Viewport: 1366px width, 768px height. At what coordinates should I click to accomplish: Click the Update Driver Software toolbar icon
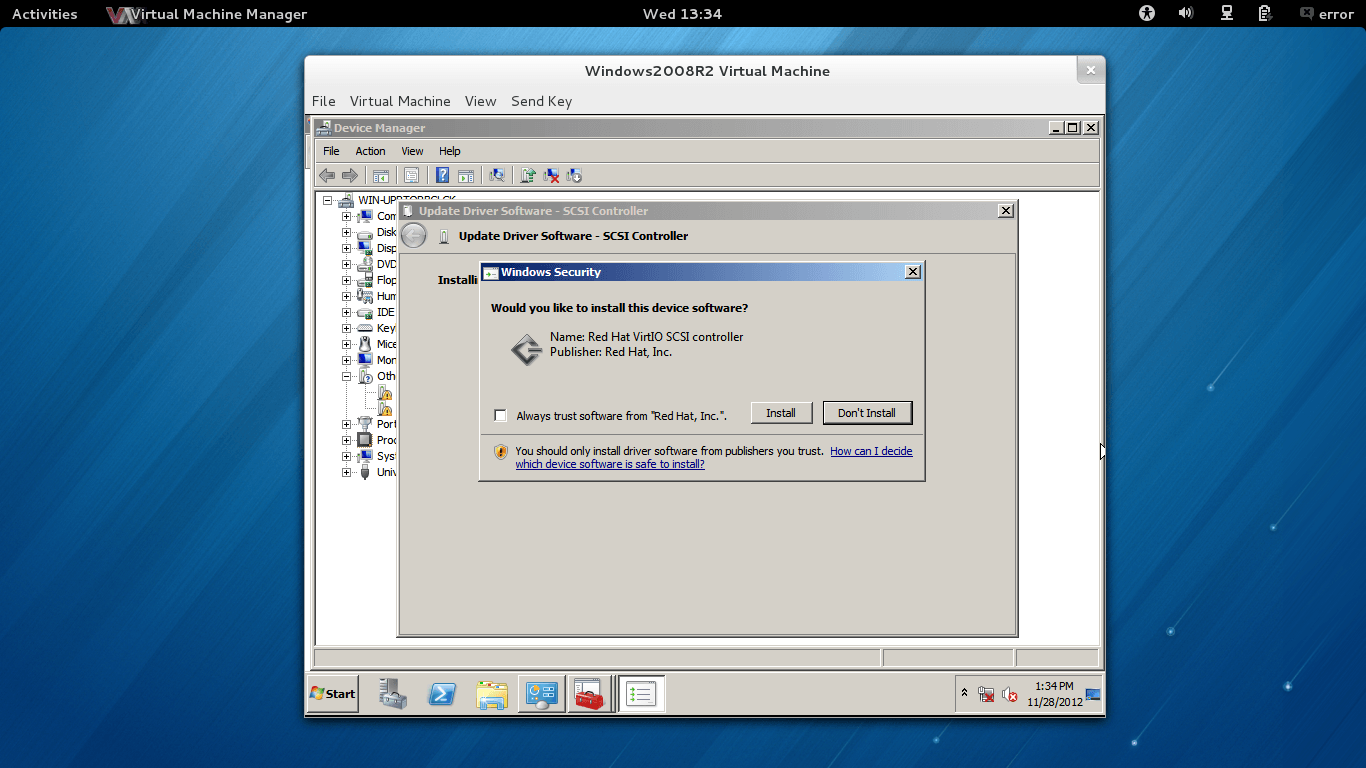tap(528, 176)
